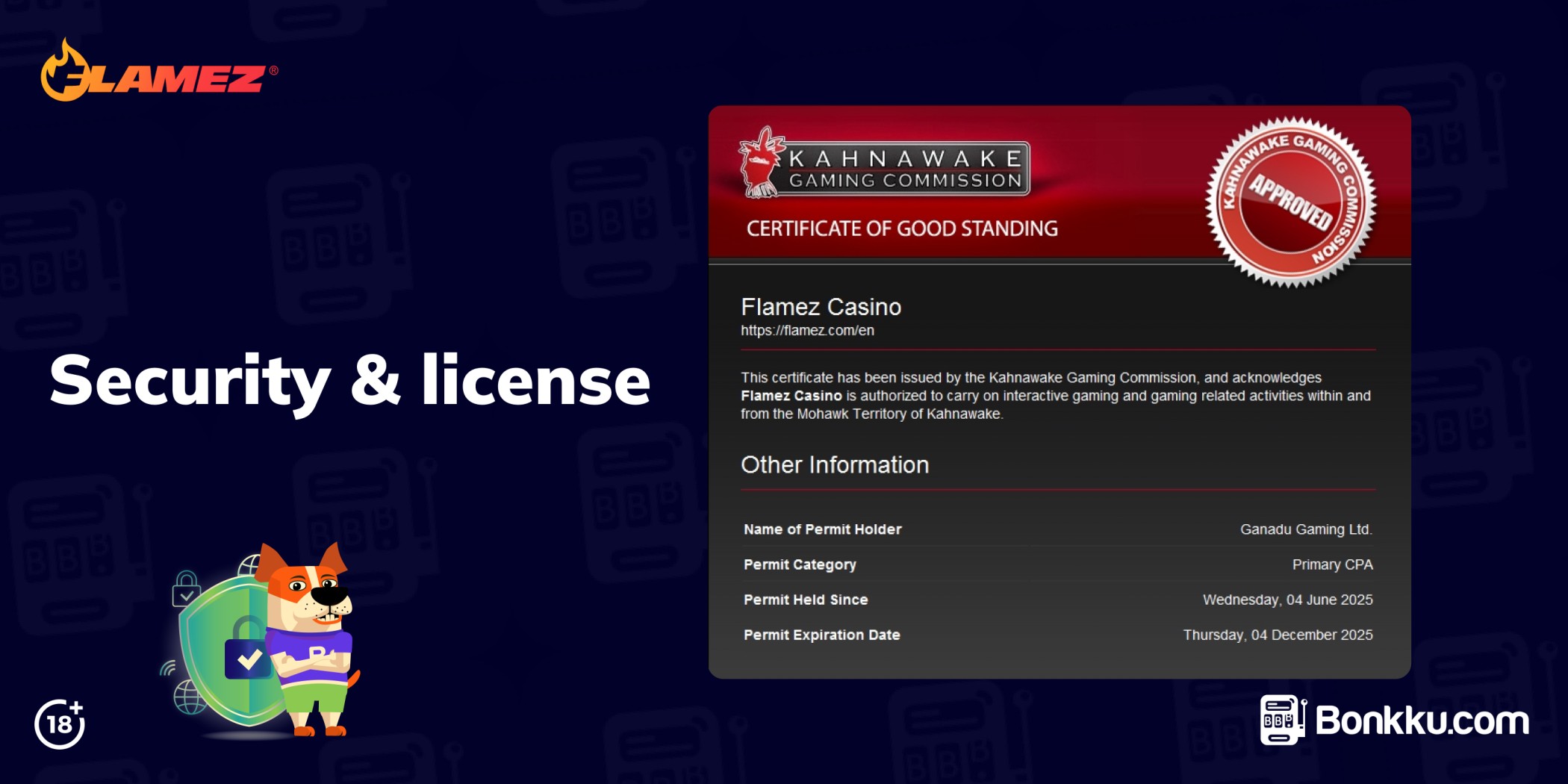Click the Bonkku slot machine icon
Screen dimensions: 1568x784
(x=1282, y=720)
